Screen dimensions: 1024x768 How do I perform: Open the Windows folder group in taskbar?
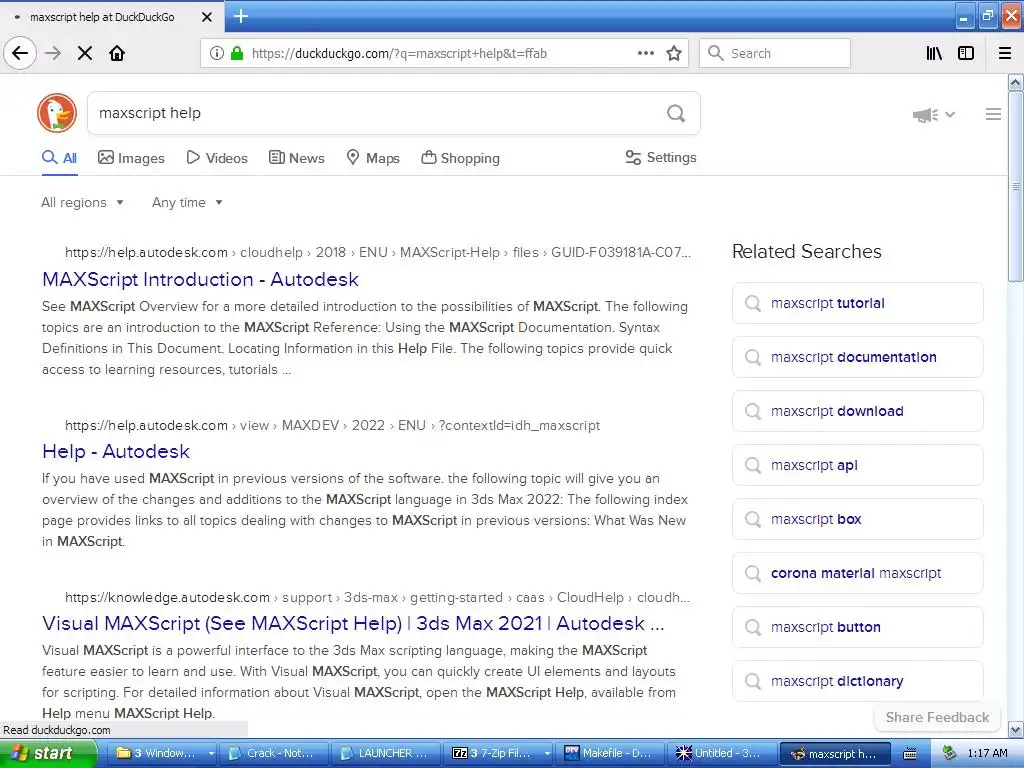[162, 753]
